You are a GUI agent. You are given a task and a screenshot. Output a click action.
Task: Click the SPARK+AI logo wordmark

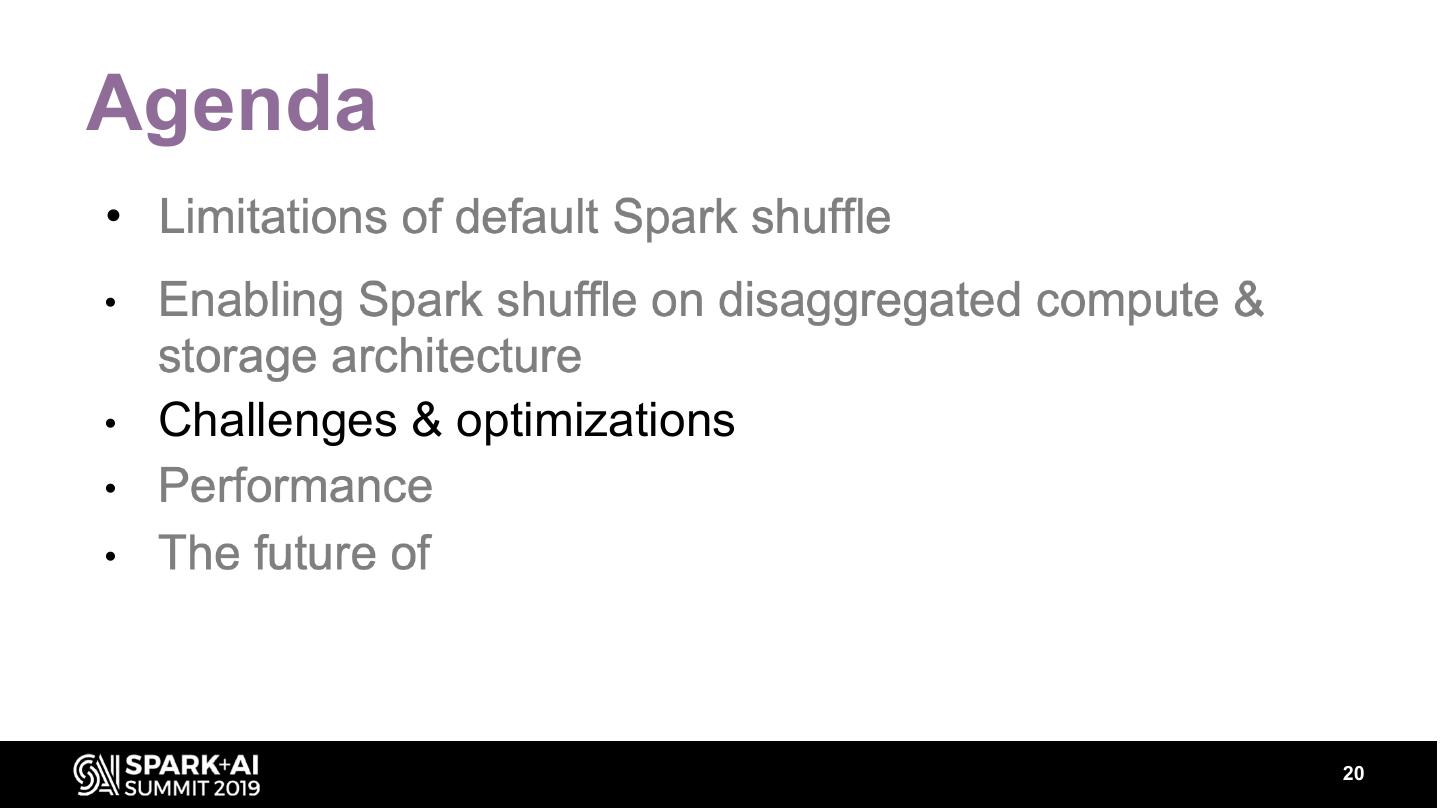(x=192, y=766)
